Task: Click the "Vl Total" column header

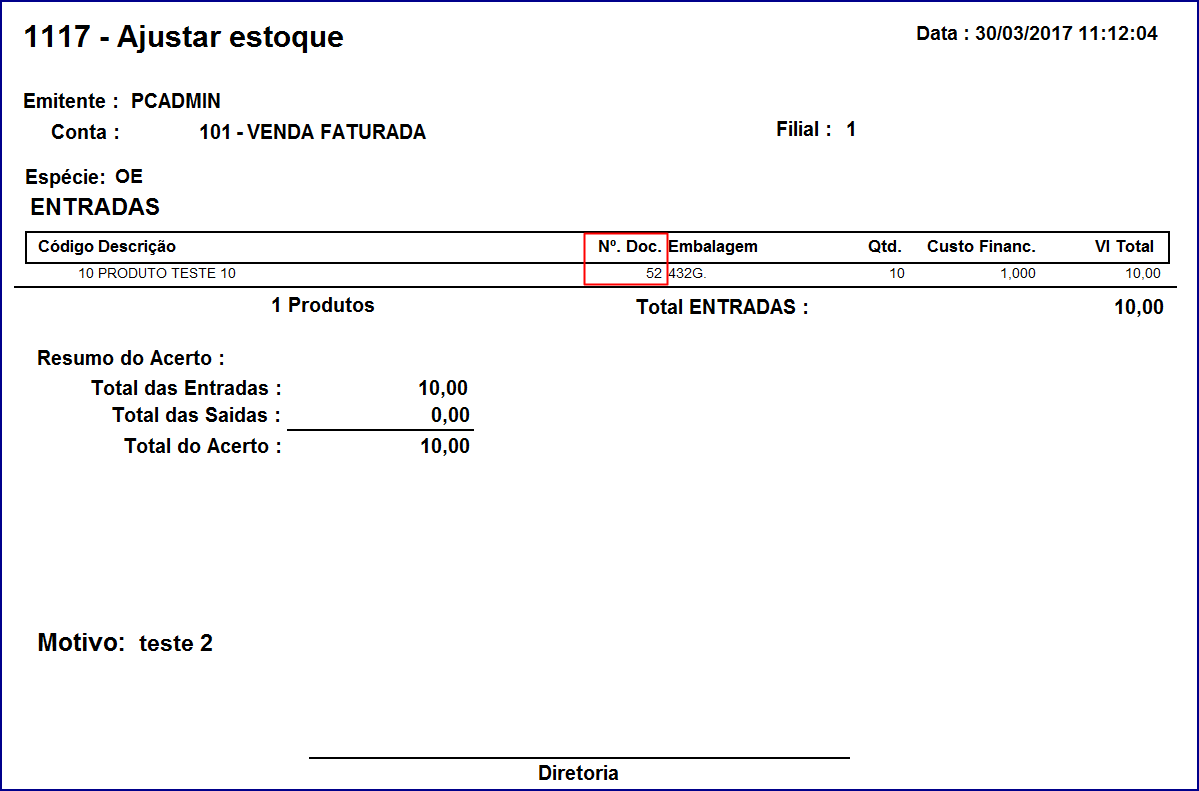Action: 1124,246
